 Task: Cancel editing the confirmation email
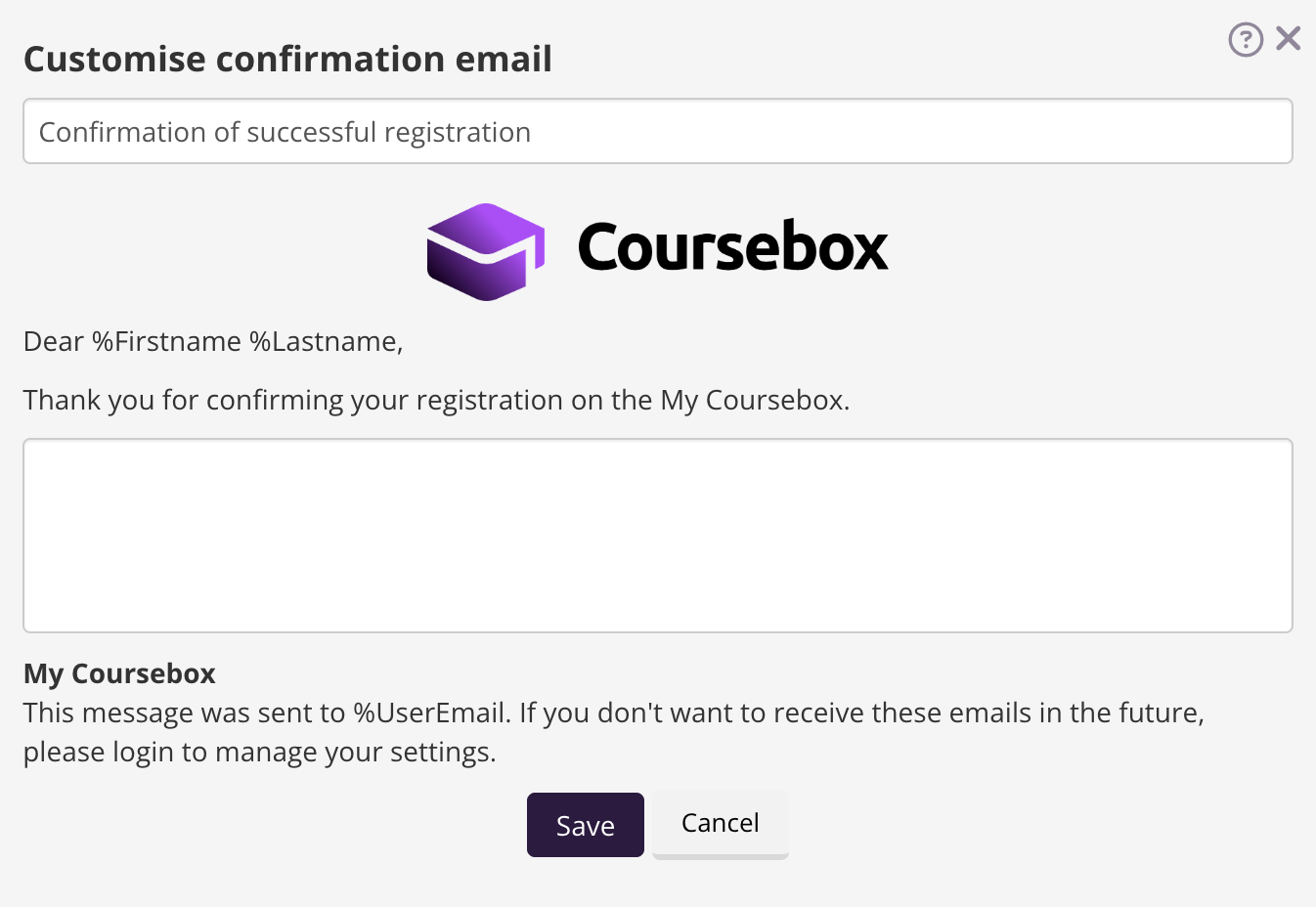[720, 823]
